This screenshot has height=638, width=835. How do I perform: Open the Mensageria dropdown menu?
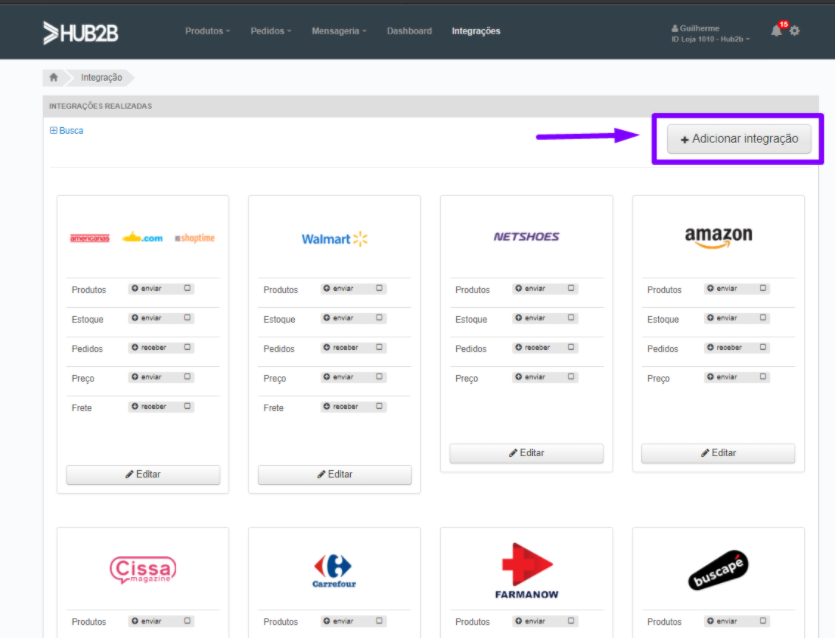[339, 31]
